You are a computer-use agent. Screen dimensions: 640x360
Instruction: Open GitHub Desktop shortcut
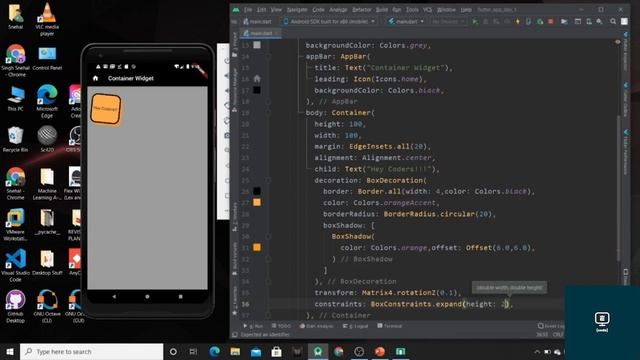point(15,307)
